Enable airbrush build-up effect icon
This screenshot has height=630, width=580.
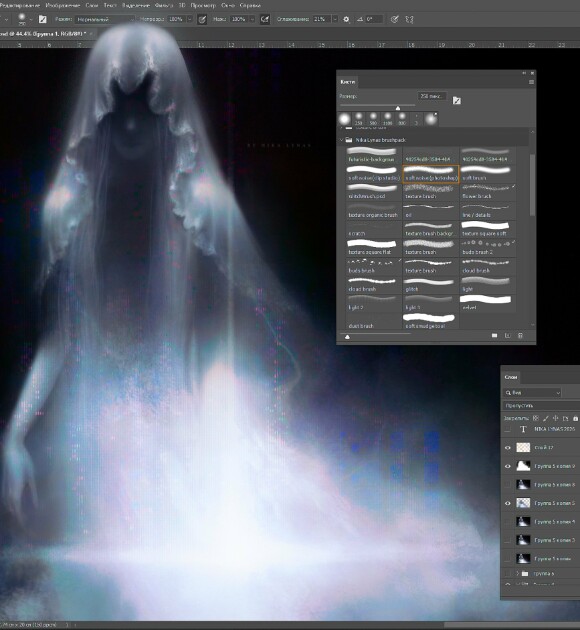click(265, 19)
